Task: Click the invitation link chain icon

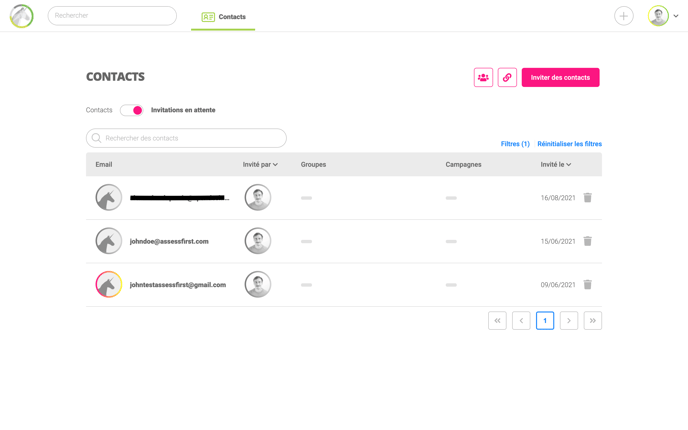Action: click(x=507, y=78)
